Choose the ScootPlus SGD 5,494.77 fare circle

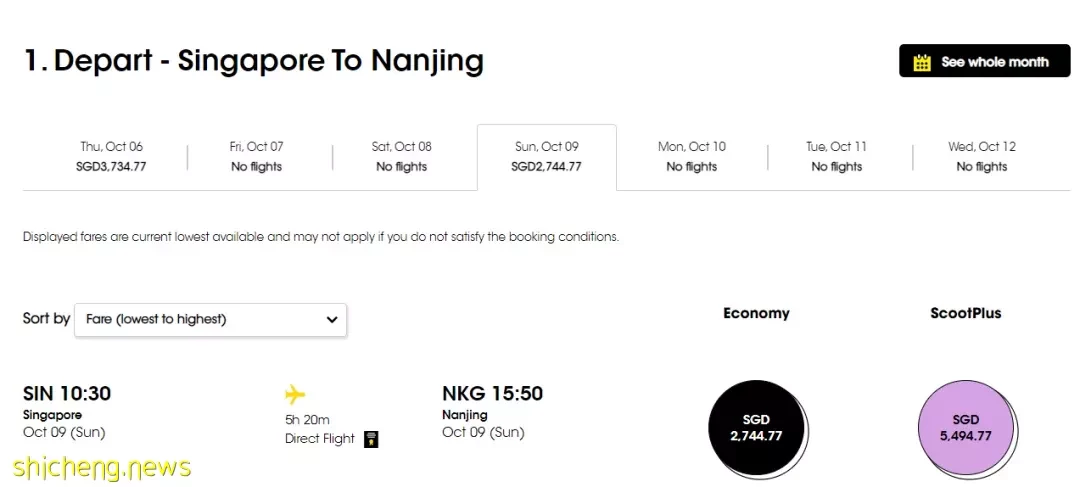coord(966,428)
